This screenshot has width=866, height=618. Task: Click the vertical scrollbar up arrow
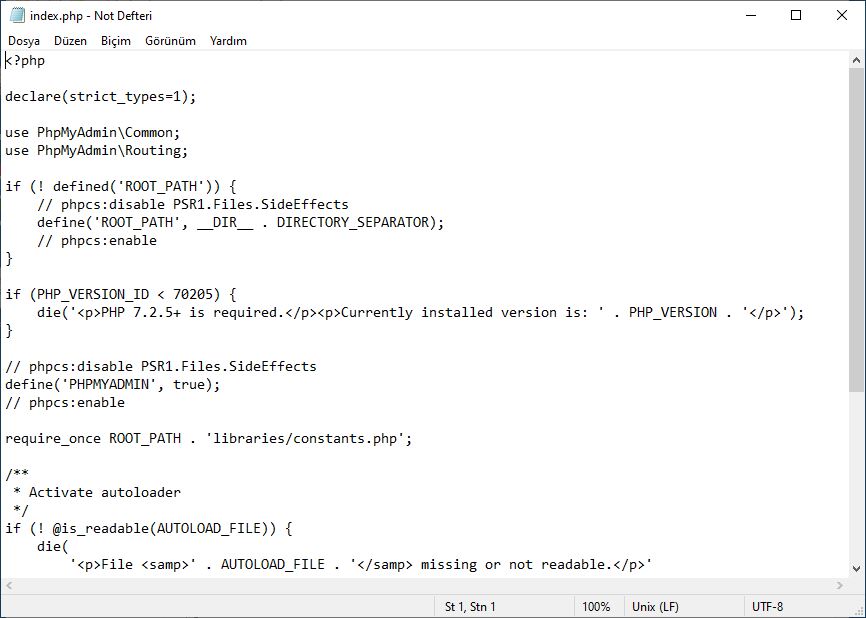pos(857,60)
